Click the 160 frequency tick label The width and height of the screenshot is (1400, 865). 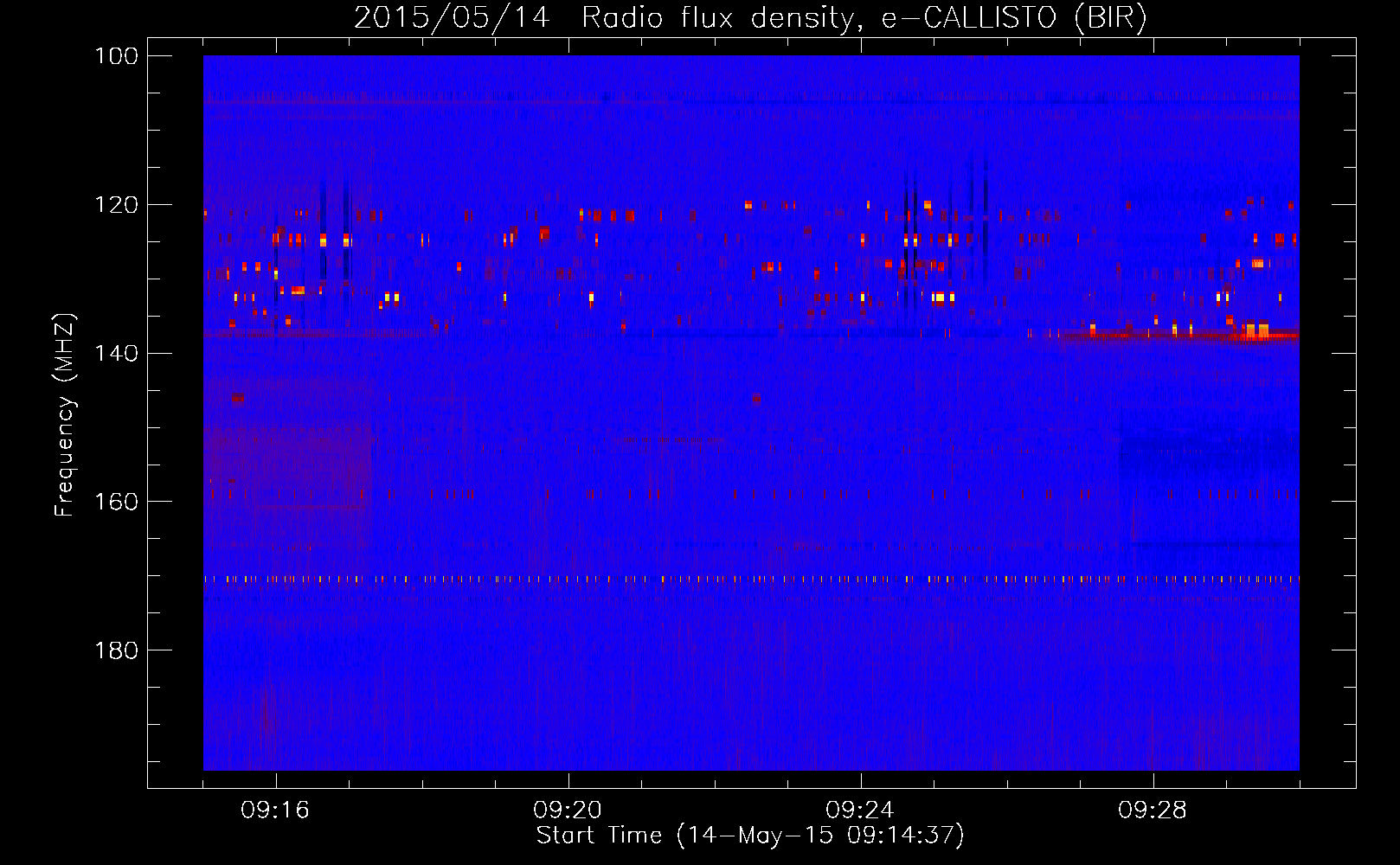point(117,502)
